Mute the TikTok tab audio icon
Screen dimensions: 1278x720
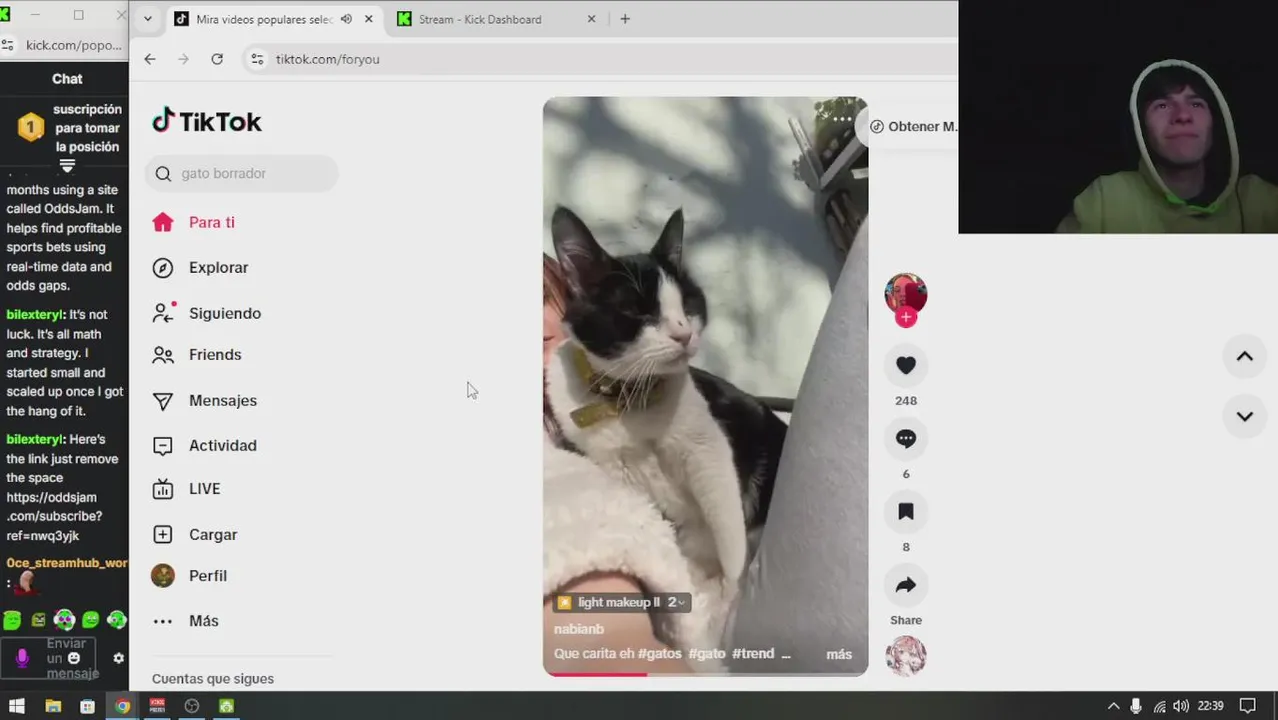click(346, 19)
